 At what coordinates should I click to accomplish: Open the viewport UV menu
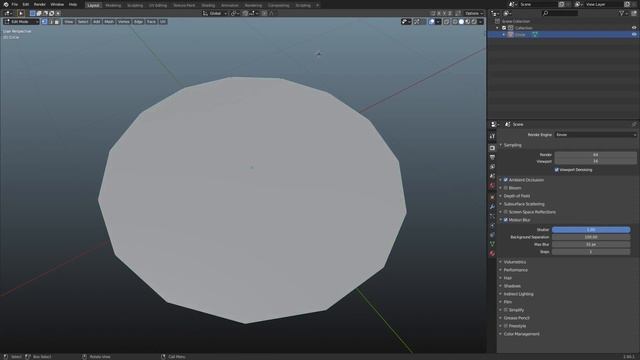pyautogui.click(x=163, y=22)
